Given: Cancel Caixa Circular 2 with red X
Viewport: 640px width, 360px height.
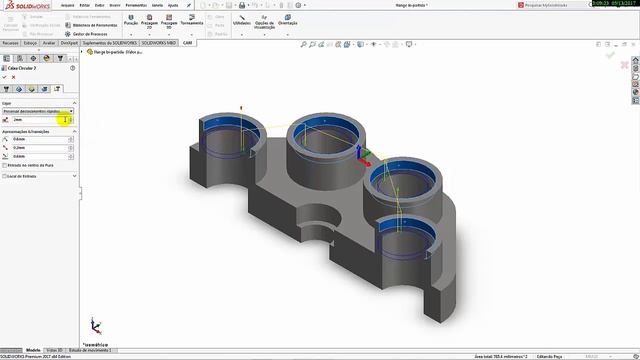Looking at the screenshot, I should (x=13, y=77).
